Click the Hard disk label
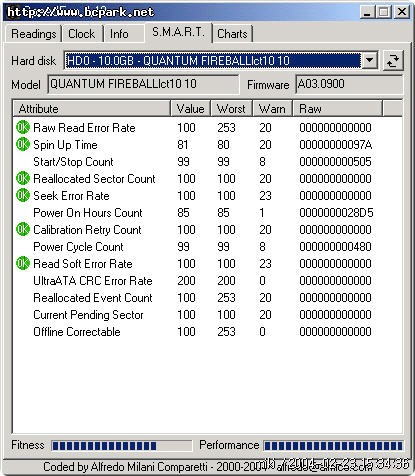 pyautogui.click(x=33, y=61)
